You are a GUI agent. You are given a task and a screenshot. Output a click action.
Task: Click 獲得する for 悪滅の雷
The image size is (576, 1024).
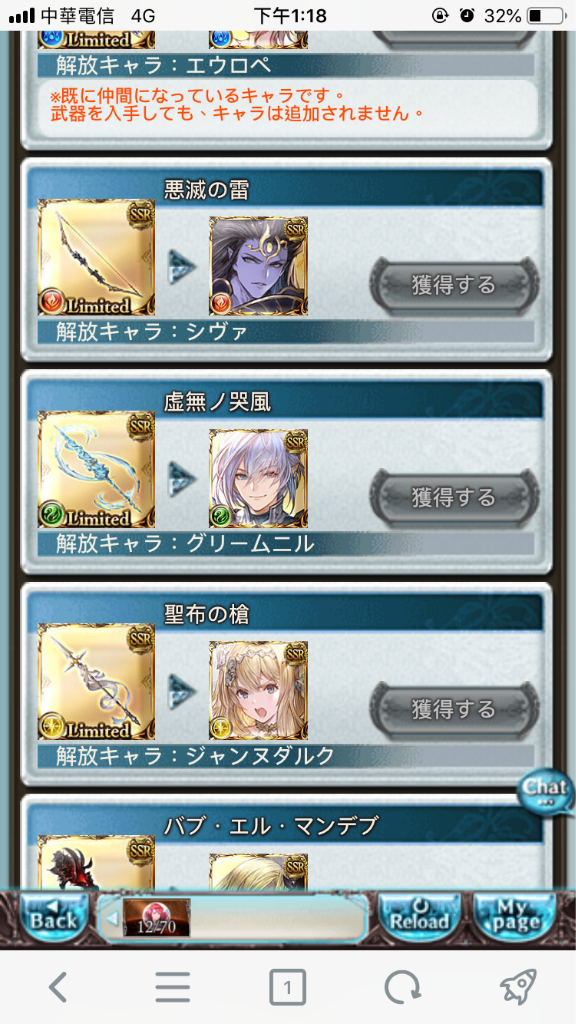455,285
